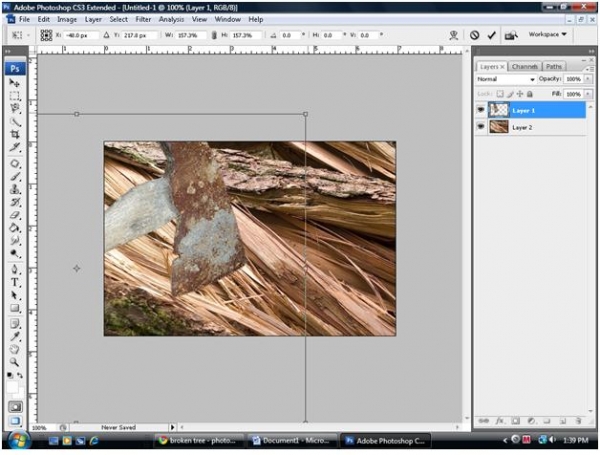Image resolution: width=600 pixels, height=455 pixels.
Task: Hide Layer 1 via eye icon
Action: click(x=481, y=110)
